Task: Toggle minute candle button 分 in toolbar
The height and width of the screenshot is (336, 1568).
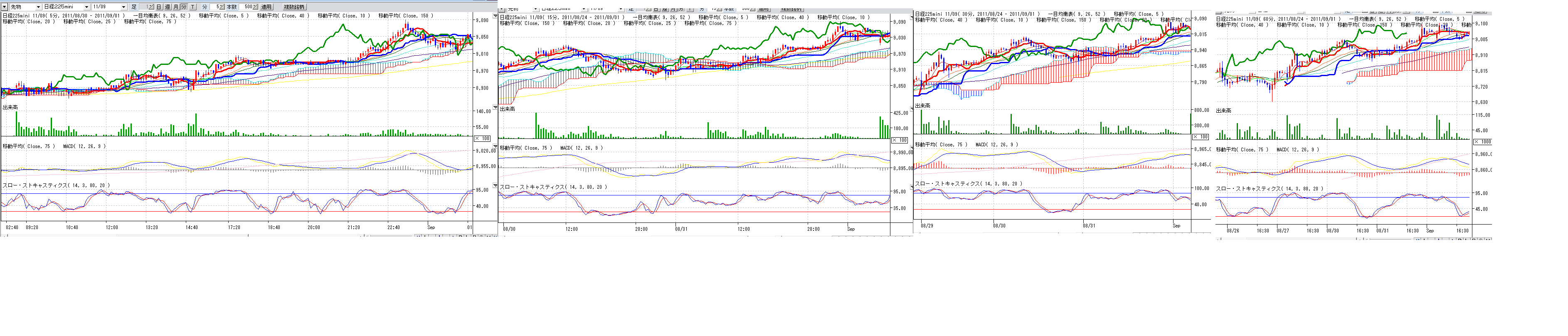Action: [x=184, y=7]
